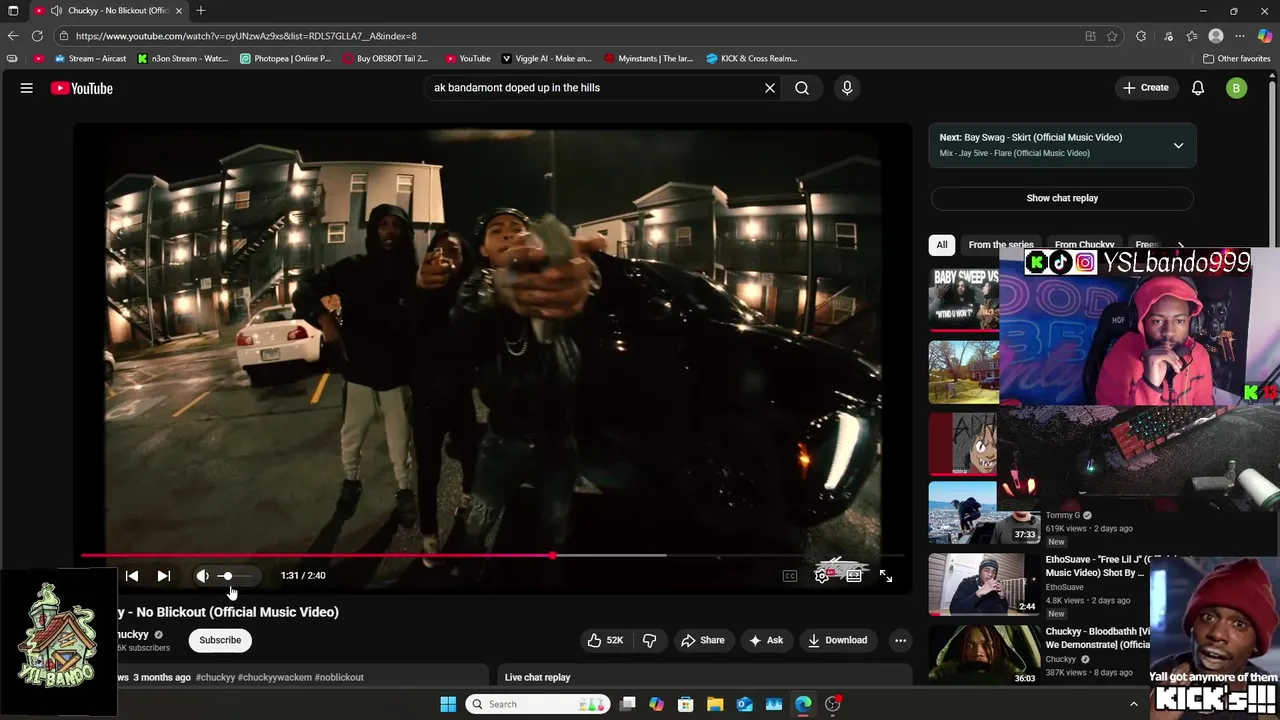Viewport: 1280px width, 720px height.
Task: Open the browser profile icon
Action: (1216, 36)
